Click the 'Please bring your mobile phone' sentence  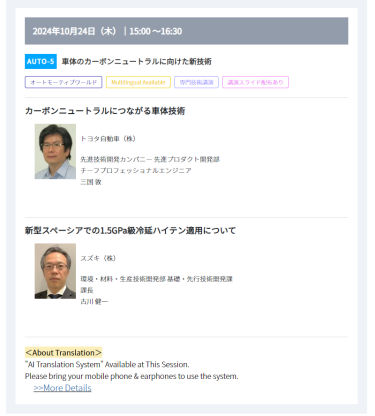[x=132, y=376]
